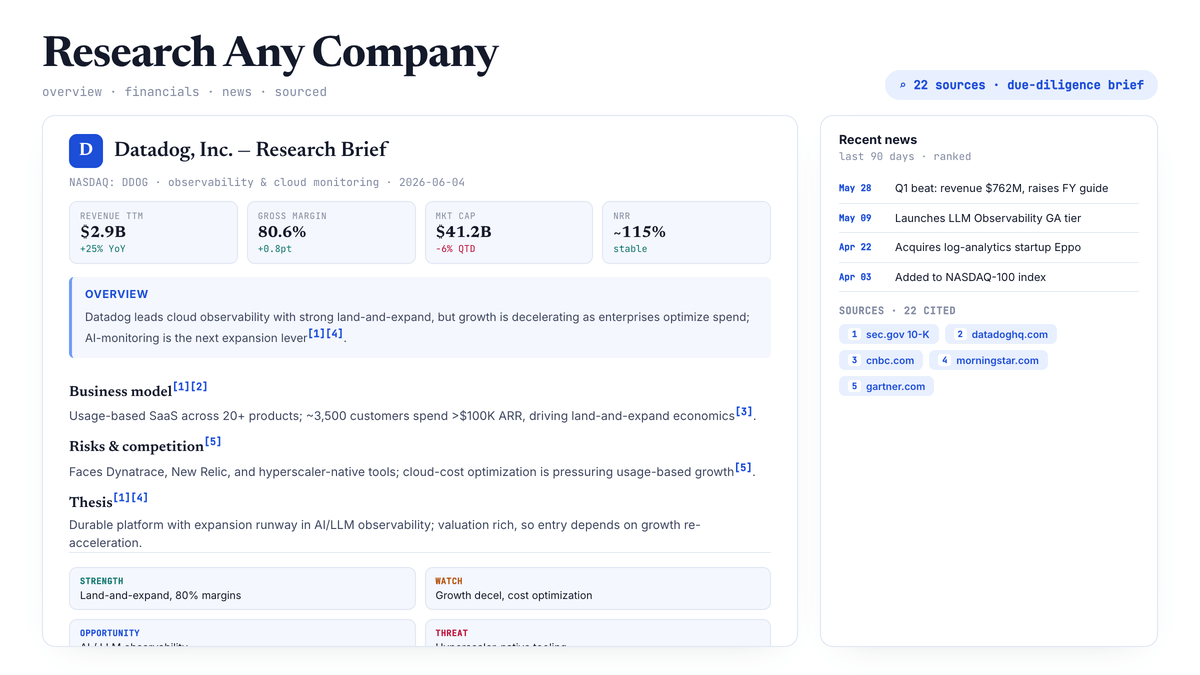This screenshot has height=675, width=1200.
Task: Click the Risks & competition section heading
Action: [x=136, y=446]
